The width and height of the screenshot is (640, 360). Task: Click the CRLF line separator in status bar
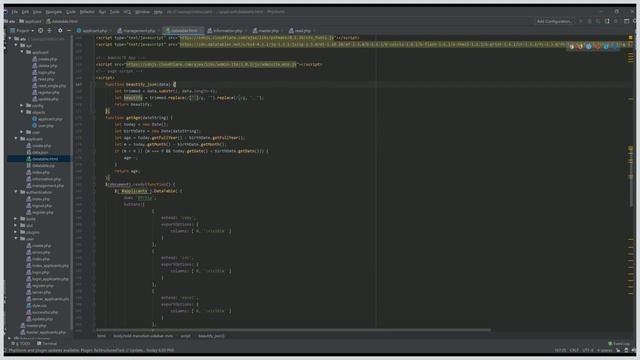click(574, 350)
